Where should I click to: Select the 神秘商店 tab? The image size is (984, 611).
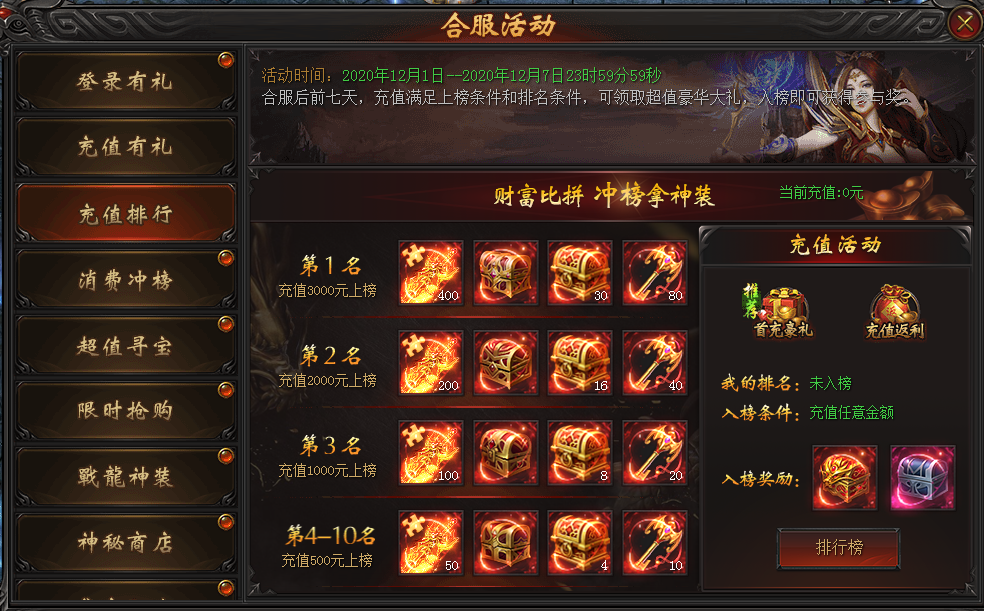126,543
